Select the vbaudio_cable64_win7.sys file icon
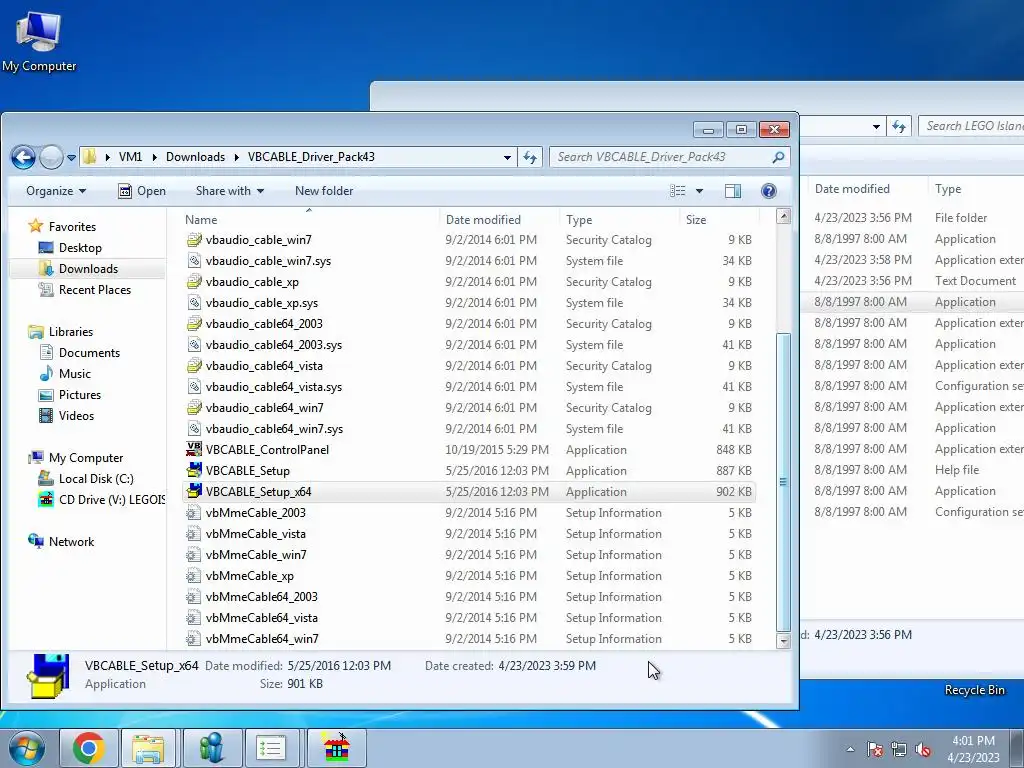Viewport: 1024px width, 768px height. [194, 428]
